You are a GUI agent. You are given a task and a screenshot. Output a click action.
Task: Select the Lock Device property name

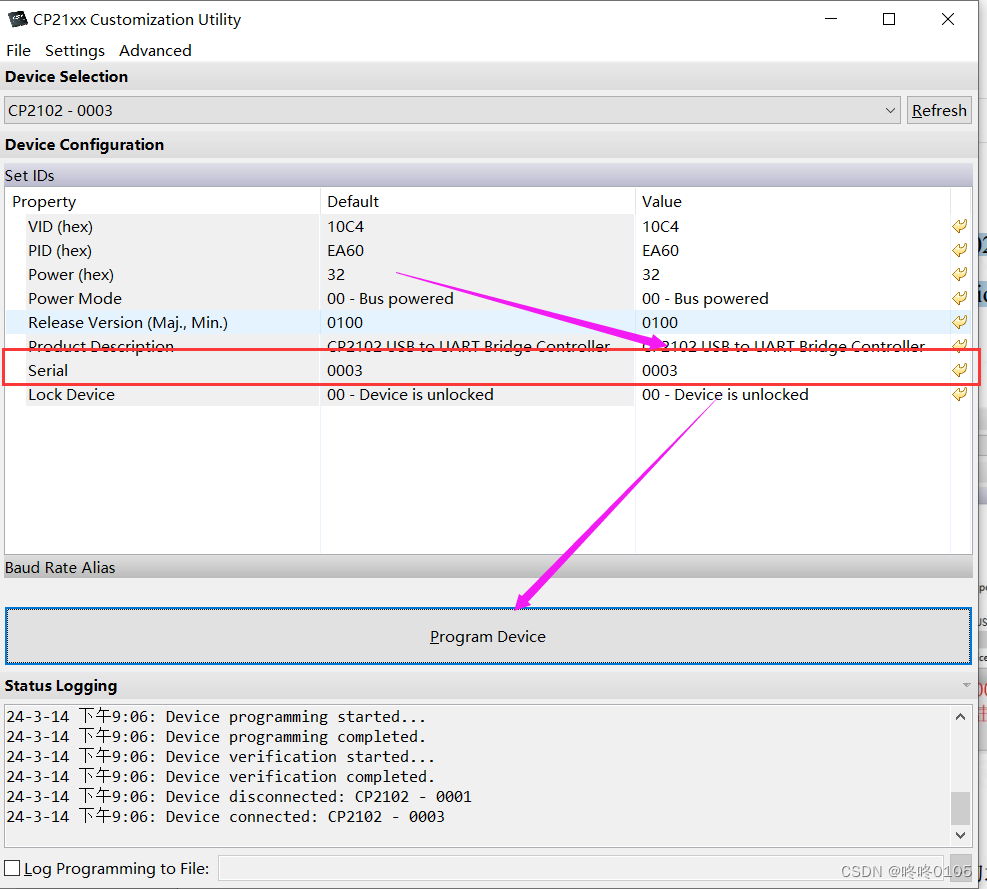tap(71, 394)
